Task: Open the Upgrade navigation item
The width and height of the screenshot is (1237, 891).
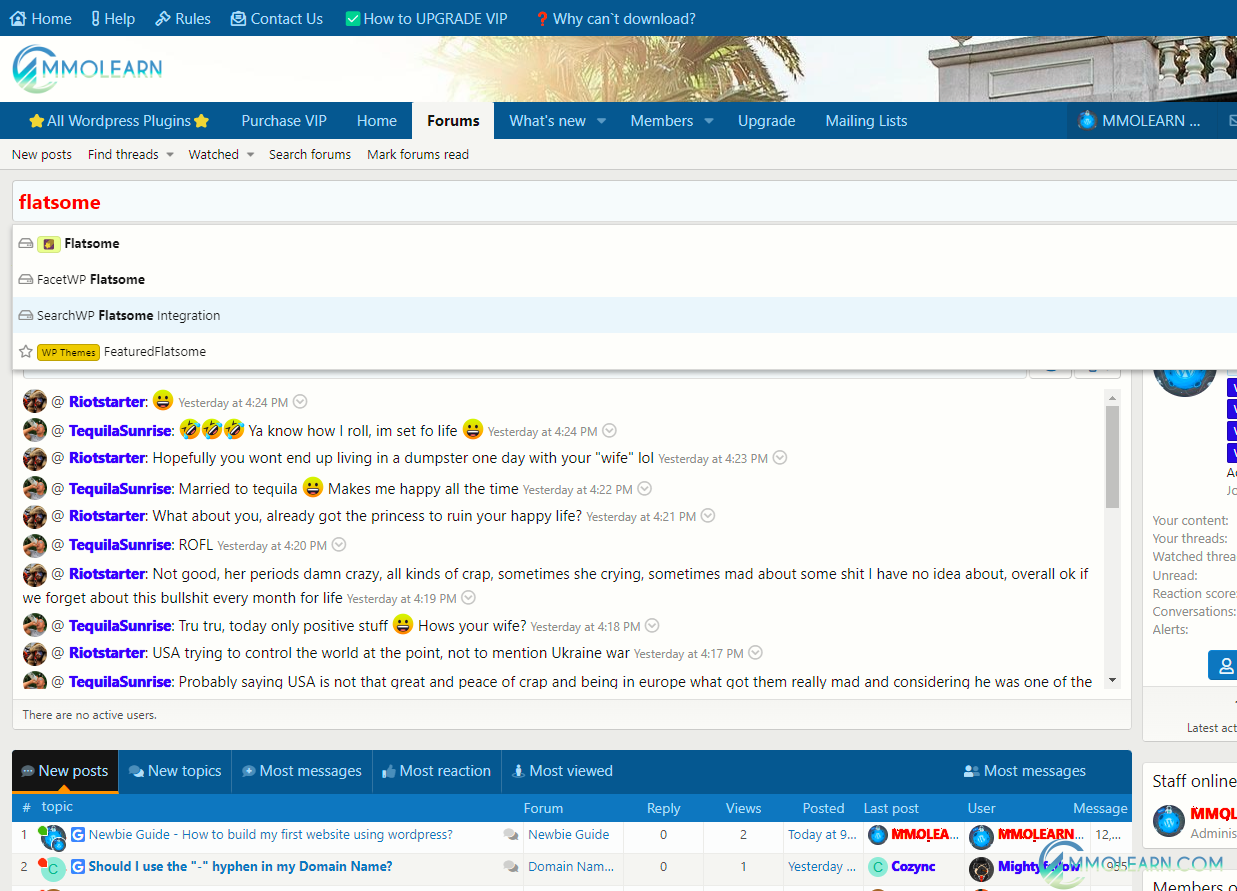Action: 766,121
